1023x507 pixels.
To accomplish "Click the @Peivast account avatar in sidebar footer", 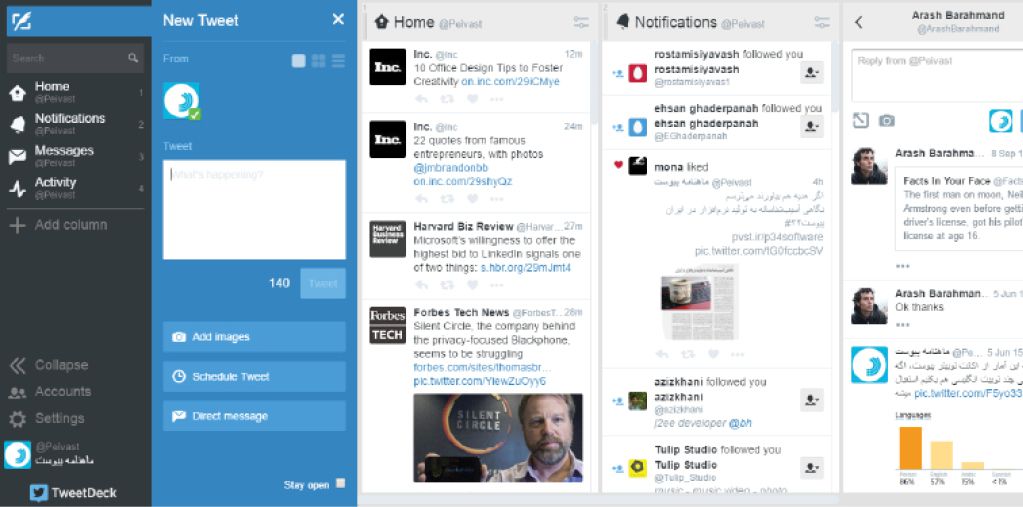I will [x=18, y=455].
